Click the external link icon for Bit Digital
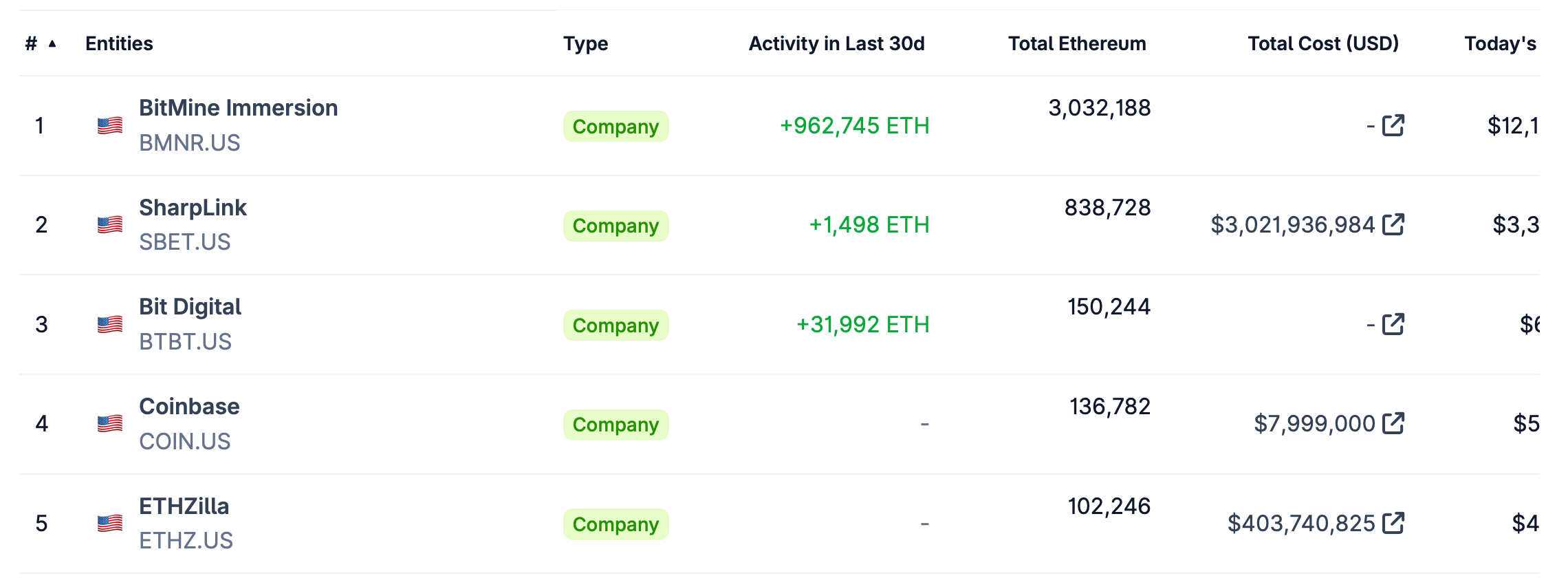 (x=1393, y=324)
